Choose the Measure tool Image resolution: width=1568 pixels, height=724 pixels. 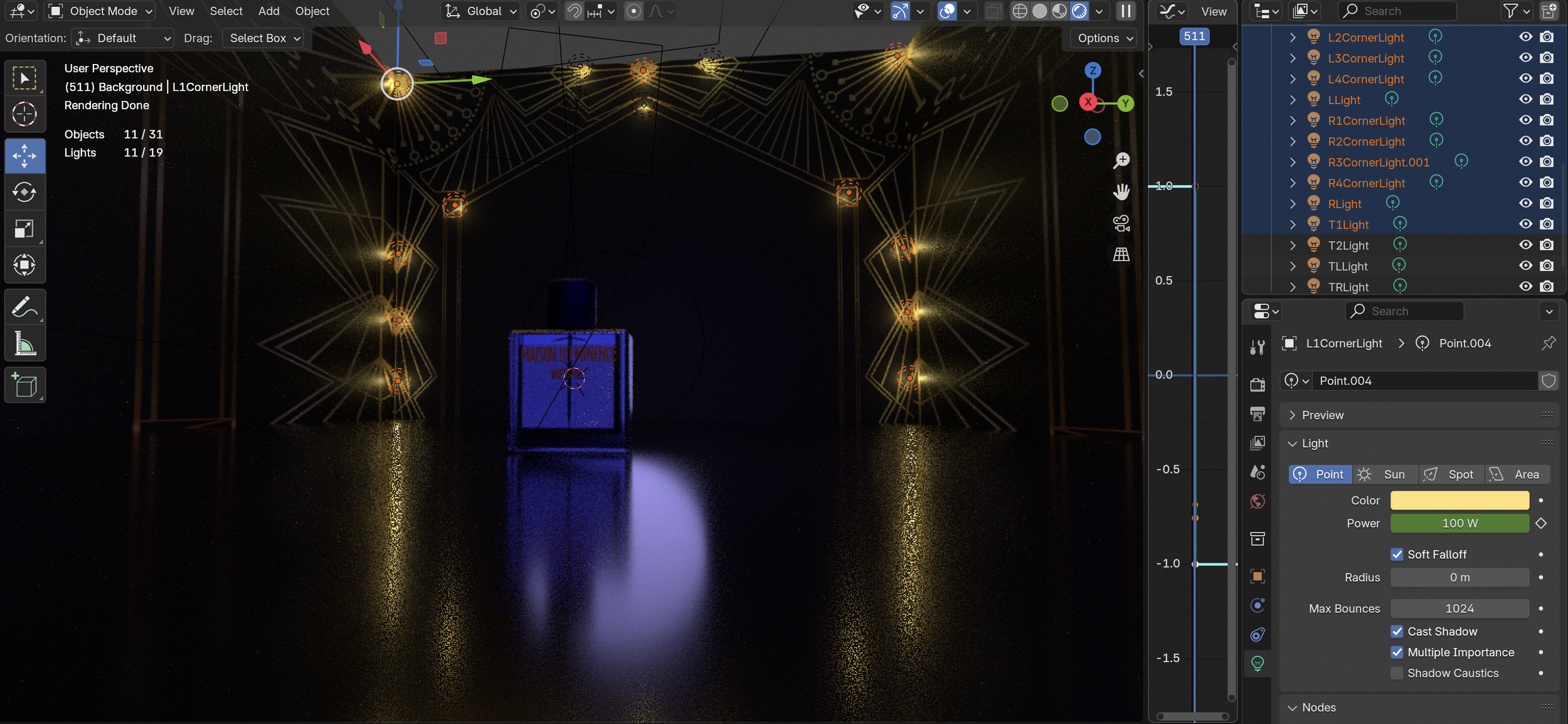(x=24, y=344)
